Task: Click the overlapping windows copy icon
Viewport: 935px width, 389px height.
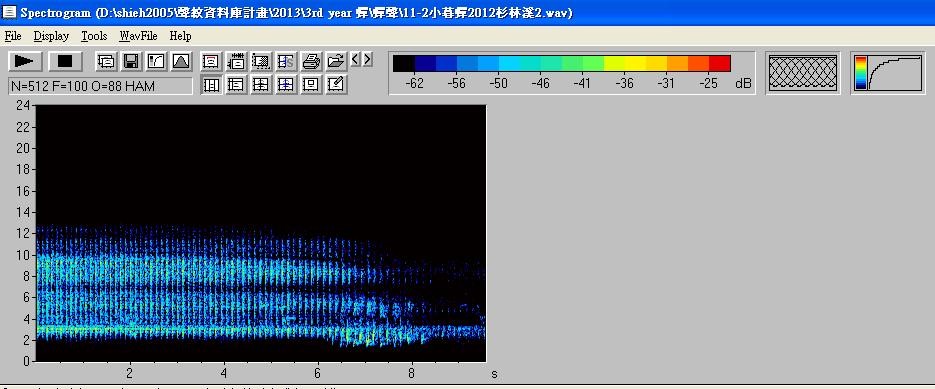Action: pos(106,61)
